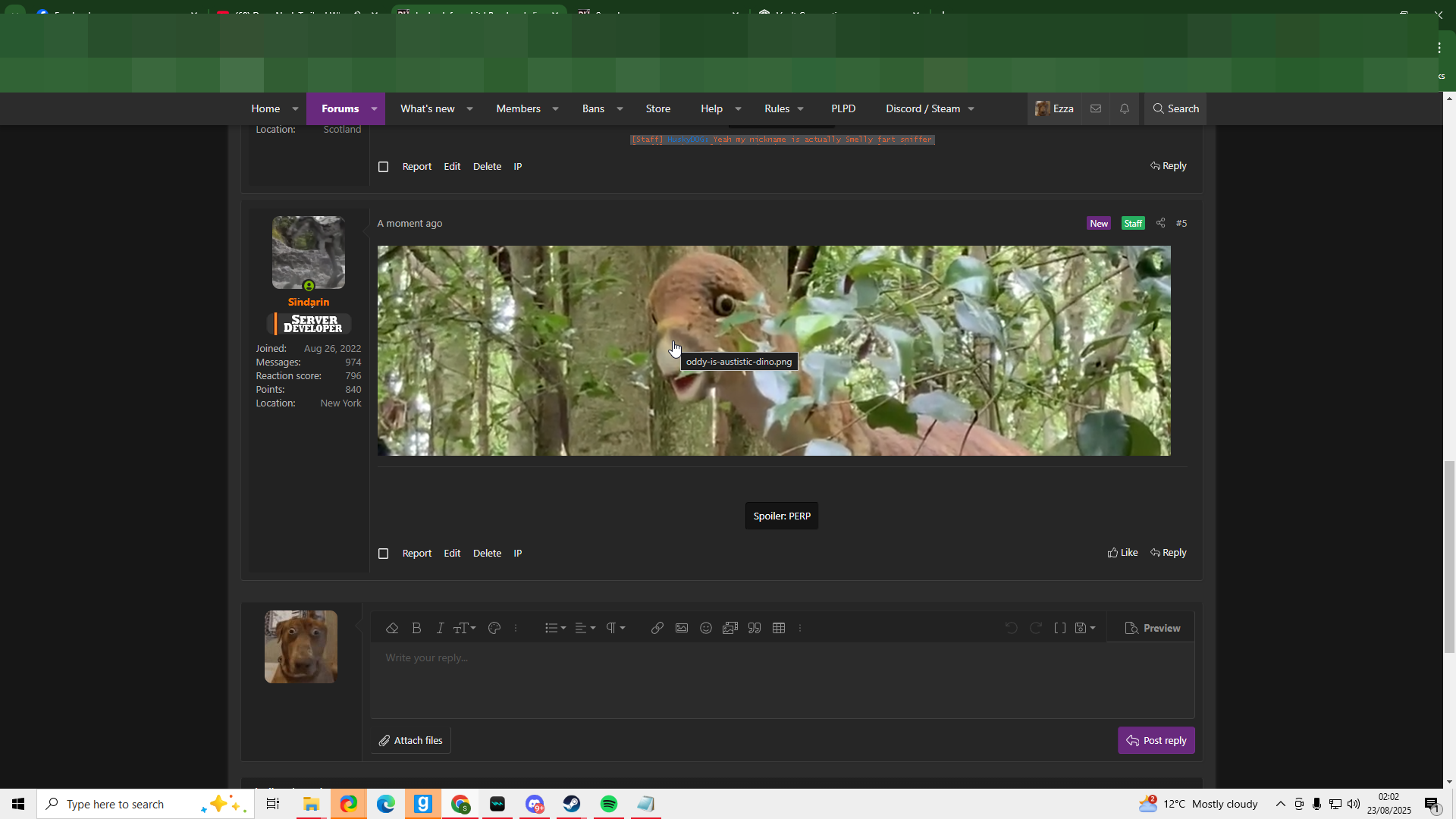Insert a quote block with quote icon
This screenshot has width=1456, height=819.
click(x=755, y=628)
